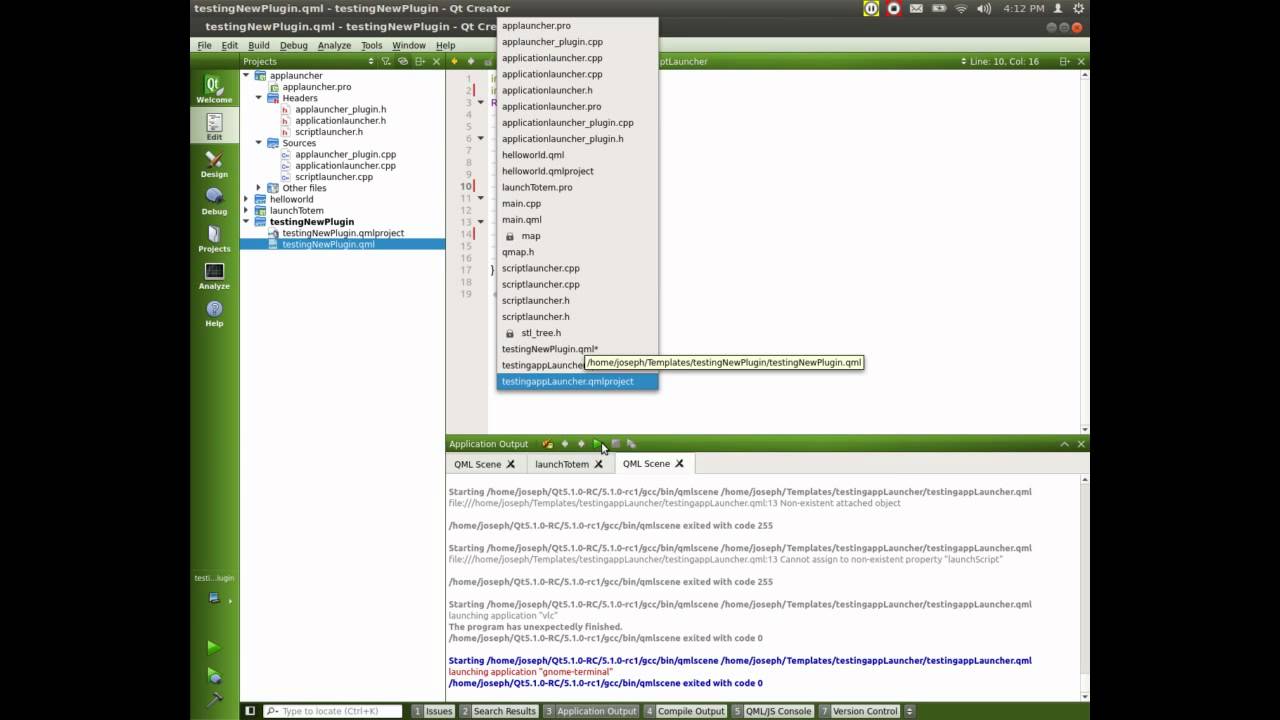Select testingappLauncher.qmlproject in dropdown list
The width and height of the screenshot is (1280, 720).
click(577, 381)
